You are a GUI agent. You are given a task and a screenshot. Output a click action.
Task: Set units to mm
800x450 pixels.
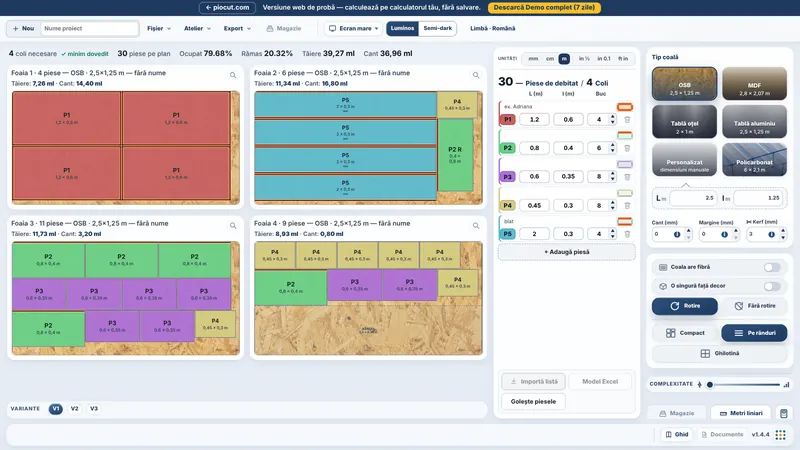tap(533, 59)
